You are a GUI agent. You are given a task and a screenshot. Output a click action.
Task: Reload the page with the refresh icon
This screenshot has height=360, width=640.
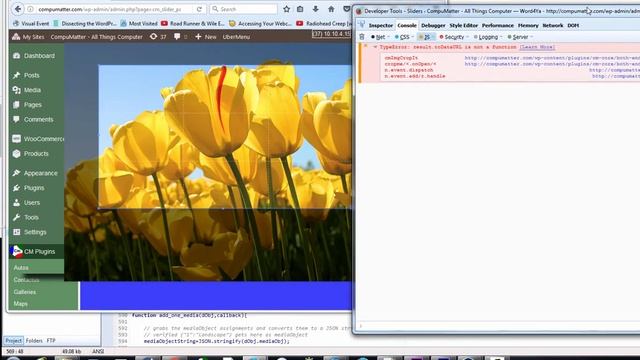pyautogui.click(x=199, y=9)
